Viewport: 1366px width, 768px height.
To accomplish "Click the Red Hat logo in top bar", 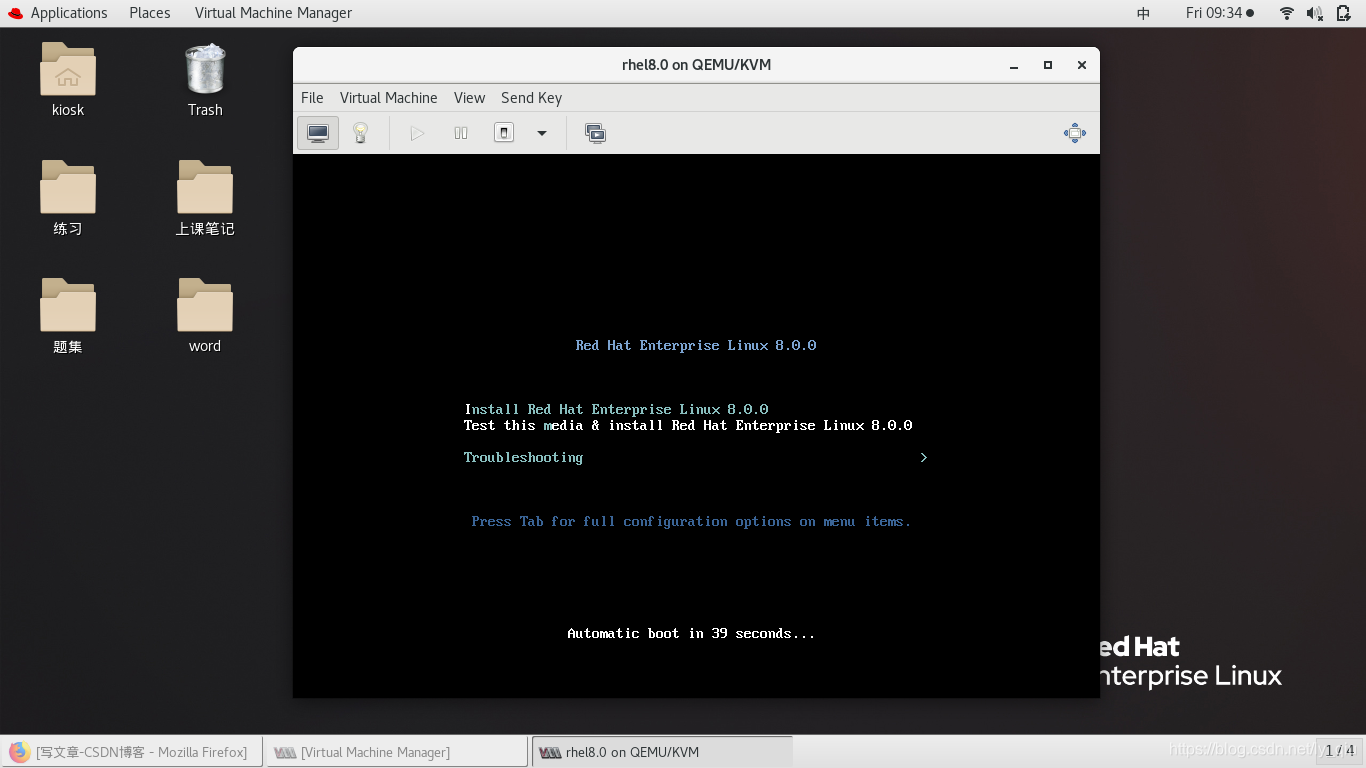I will (x=14, y=13).
